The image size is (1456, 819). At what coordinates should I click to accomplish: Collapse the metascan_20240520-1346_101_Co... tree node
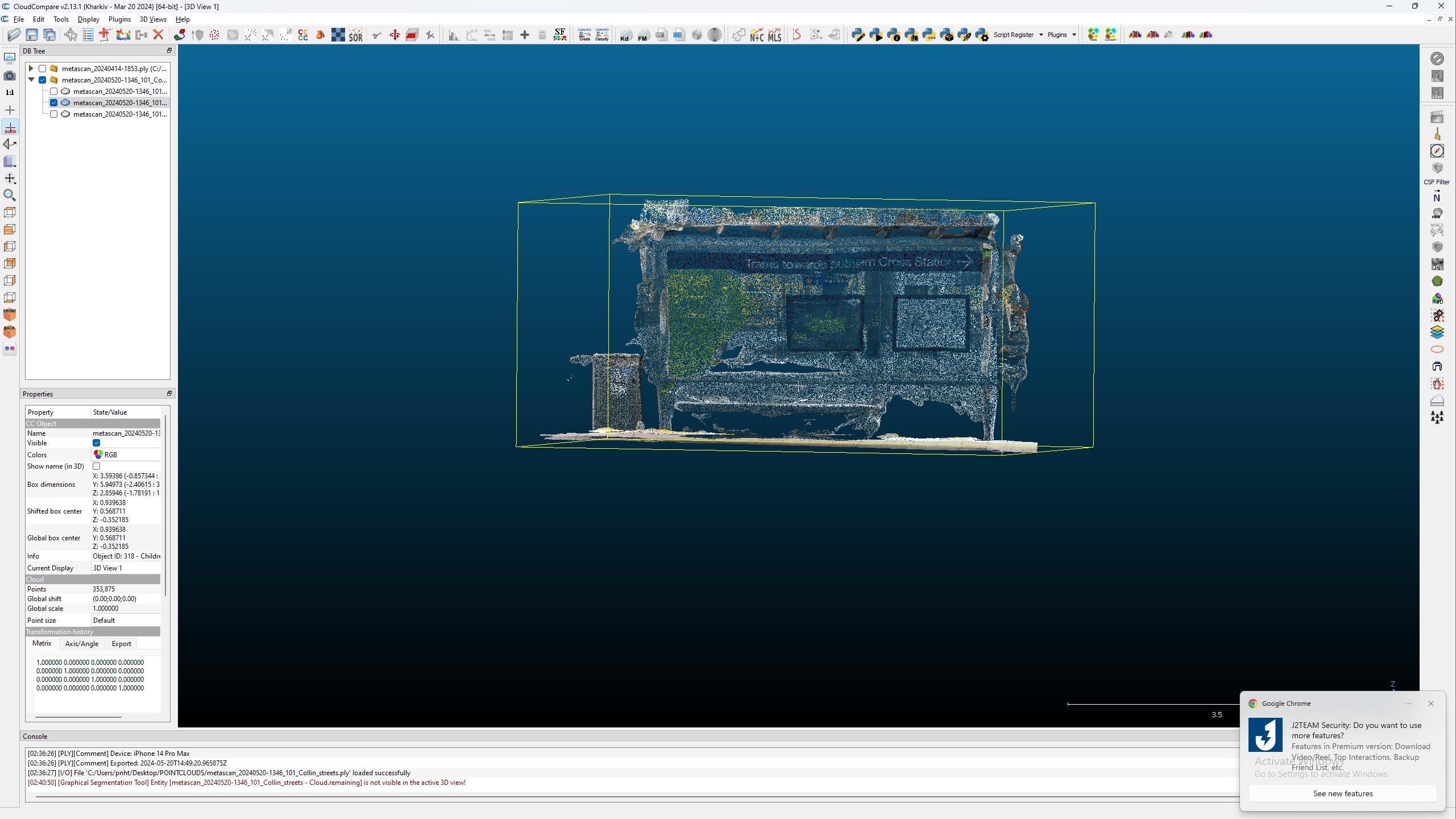tap(31, 80)
